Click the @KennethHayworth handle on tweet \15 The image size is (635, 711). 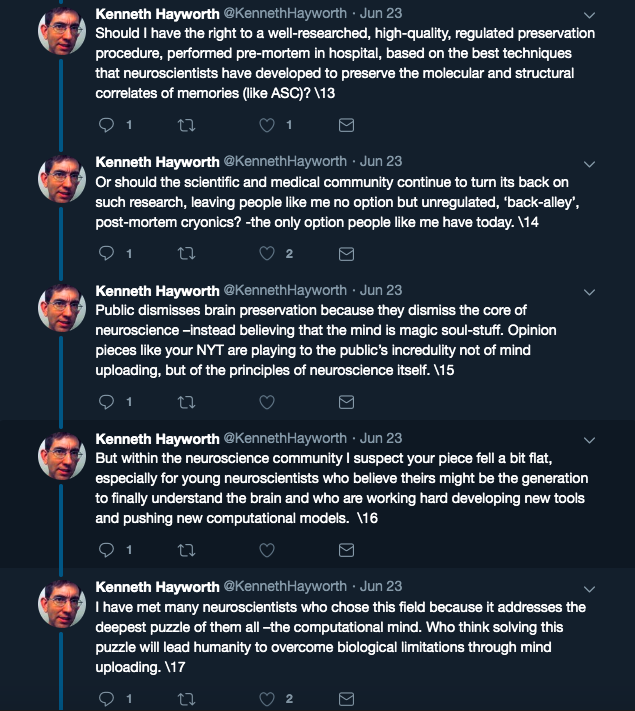point(285,290)
